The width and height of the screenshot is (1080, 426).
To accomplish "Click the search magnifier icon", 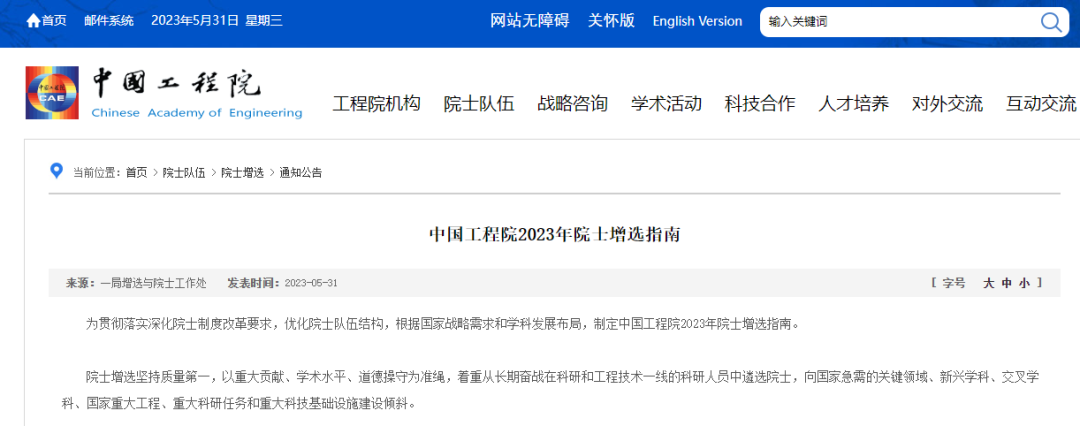I will (x=1050, y=22).
